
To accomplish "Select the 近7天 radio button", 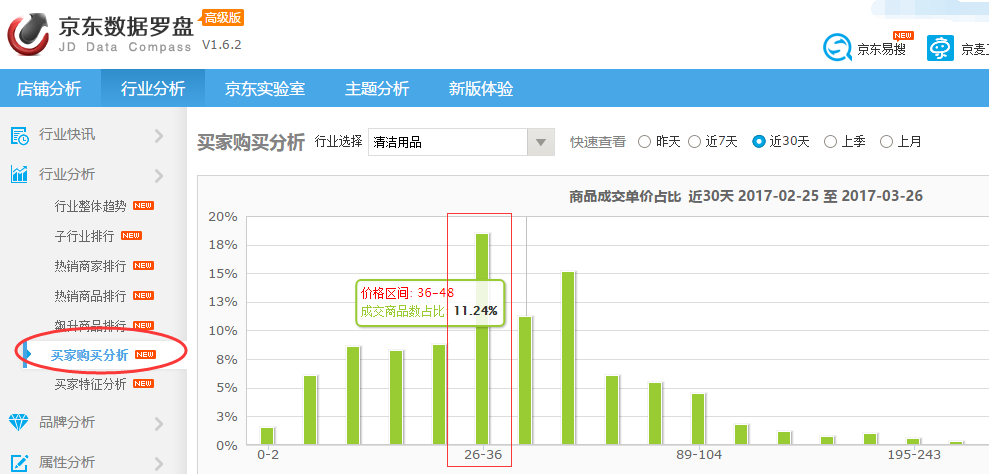I will [694, 141].
